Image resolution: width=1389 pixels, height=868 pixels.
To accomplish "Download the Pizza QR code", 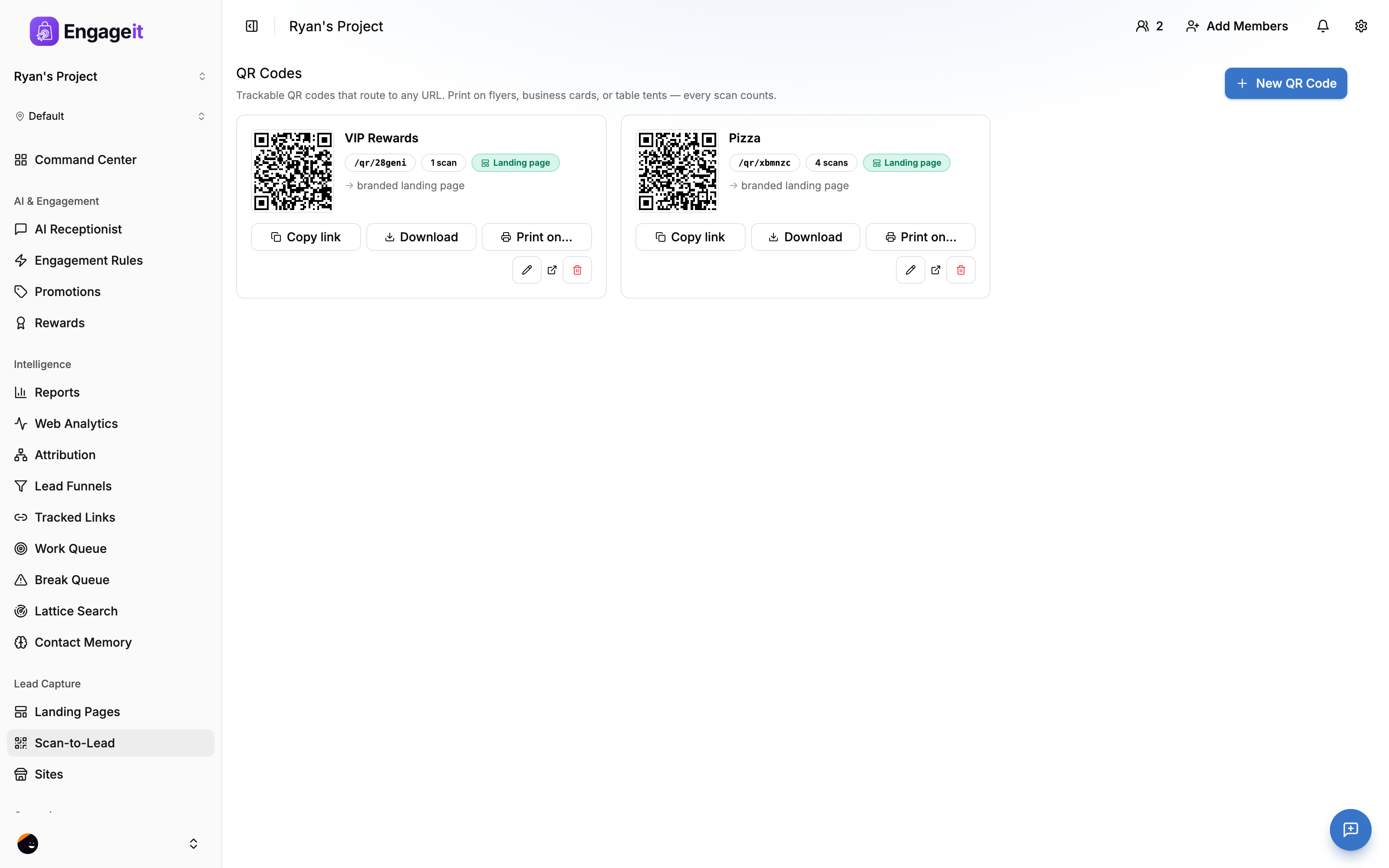I will (x=805, y=237).
